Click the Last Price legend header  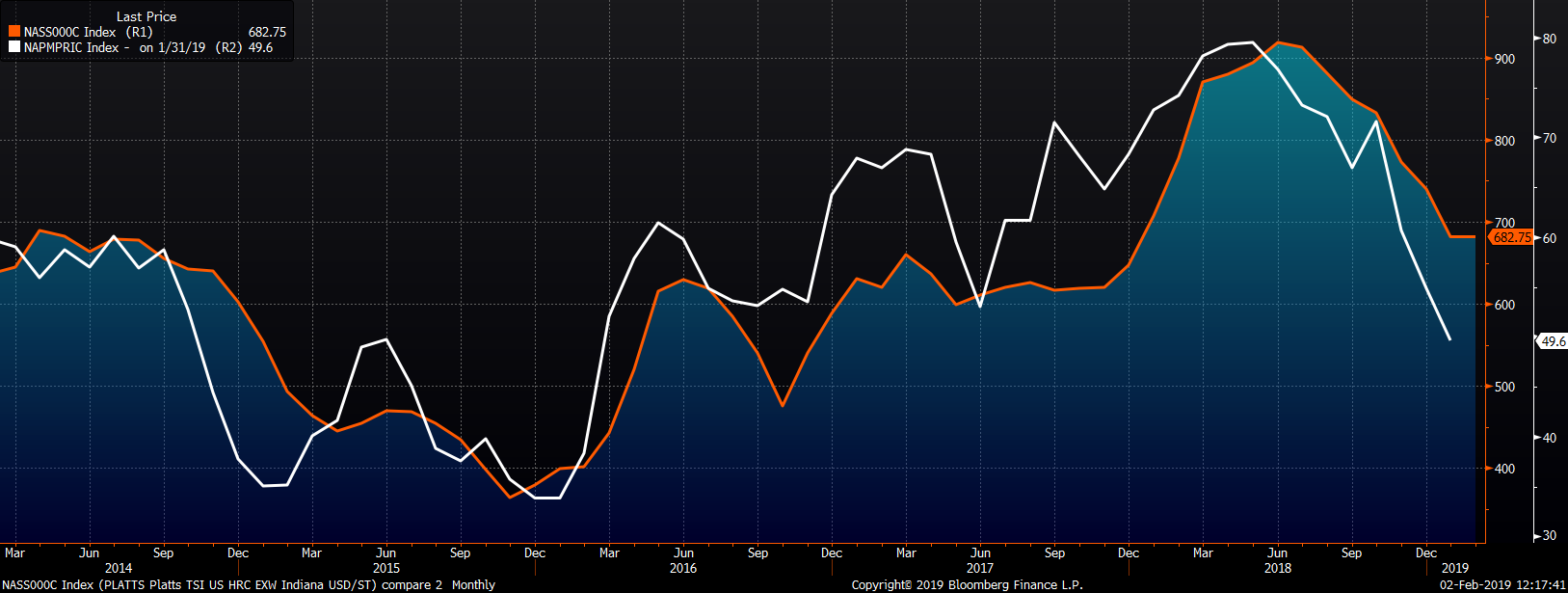(146, 16)
